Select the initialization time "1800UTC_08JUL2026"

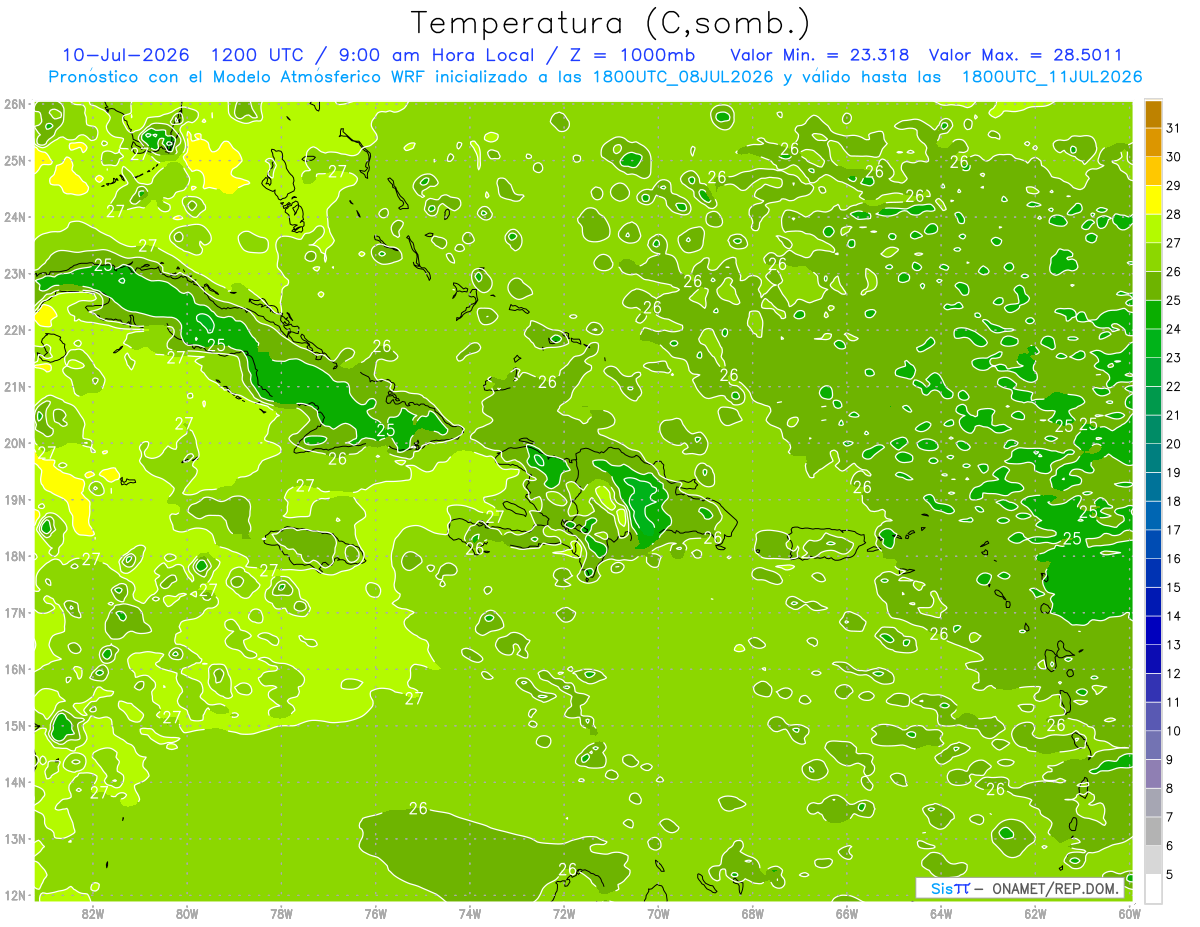tap(683, 77)
